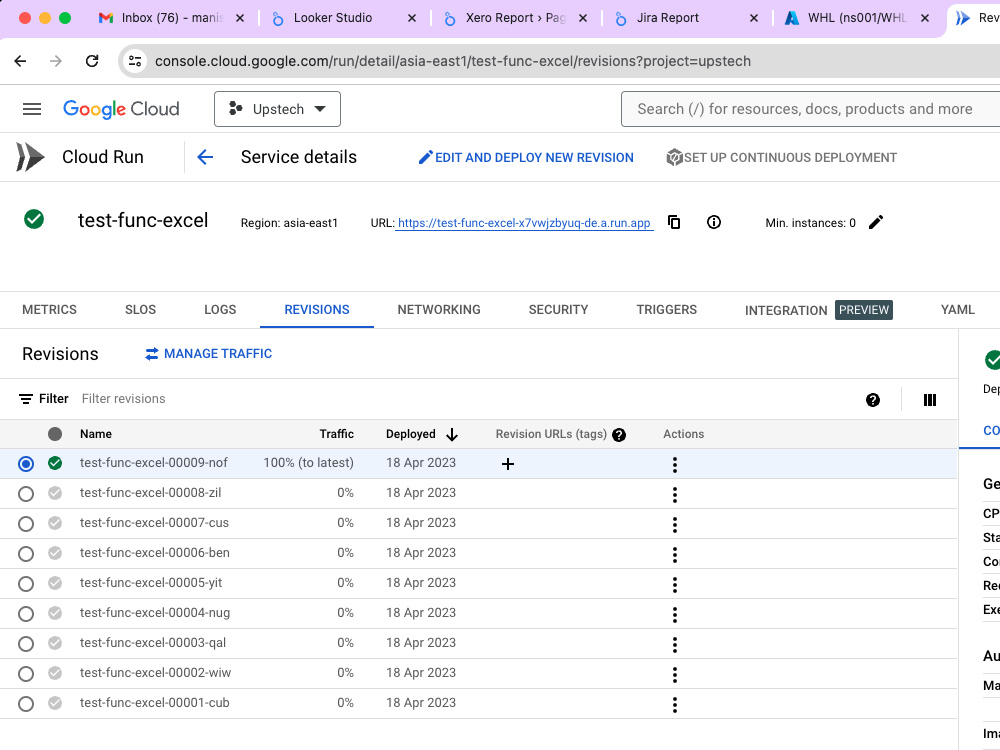The image size is (1000, 750).
Task: Select radio for test-func-excel-00004-nug
Action: pyautogui.click(x=26, y=614)
